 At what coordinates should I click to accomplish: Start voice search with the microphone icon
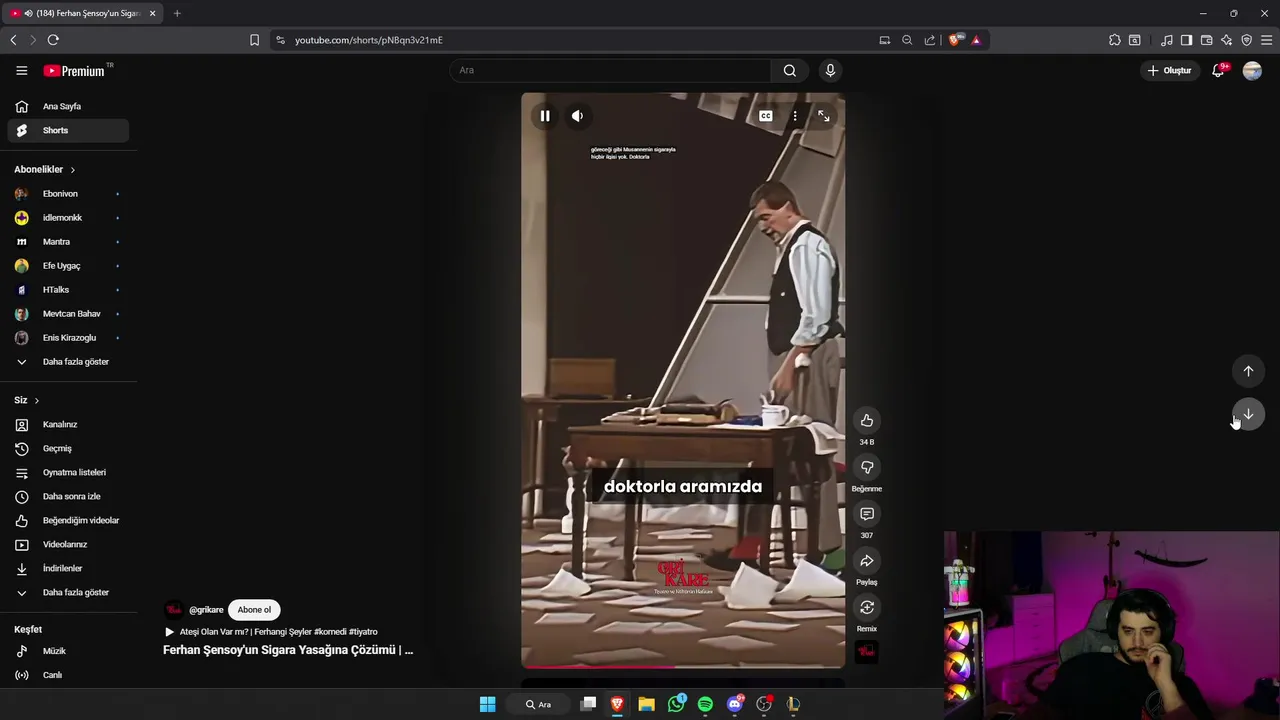(830, 70)
